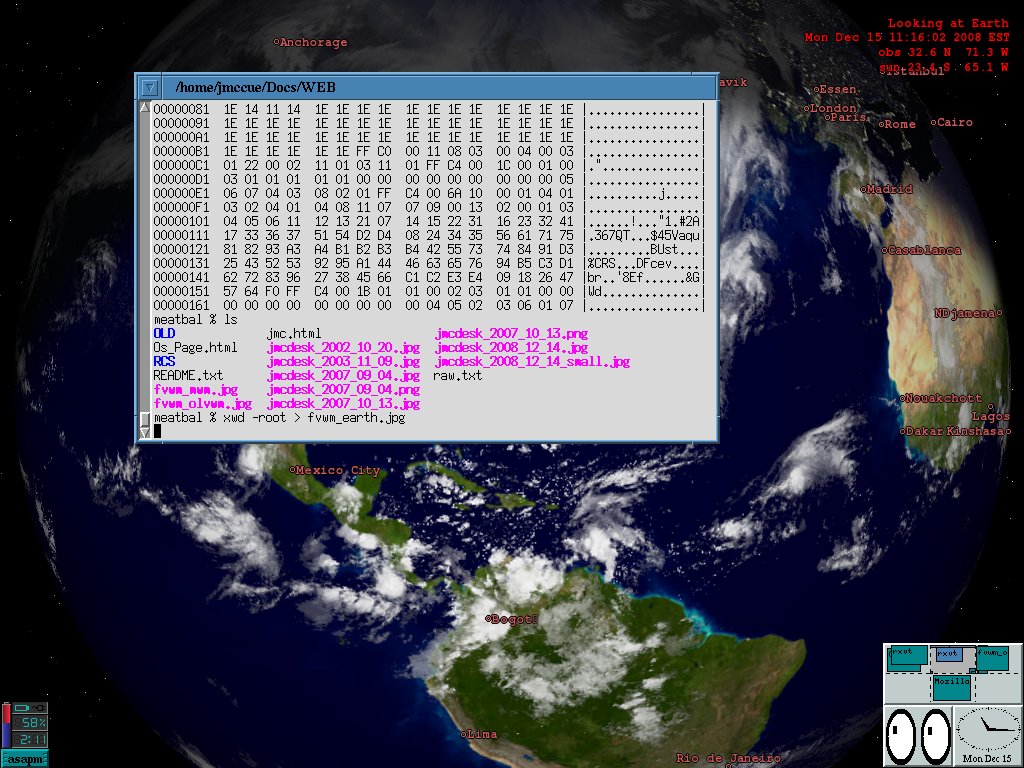
Task: Click the terminal scrollbar trough
Action: pos(145,261)
